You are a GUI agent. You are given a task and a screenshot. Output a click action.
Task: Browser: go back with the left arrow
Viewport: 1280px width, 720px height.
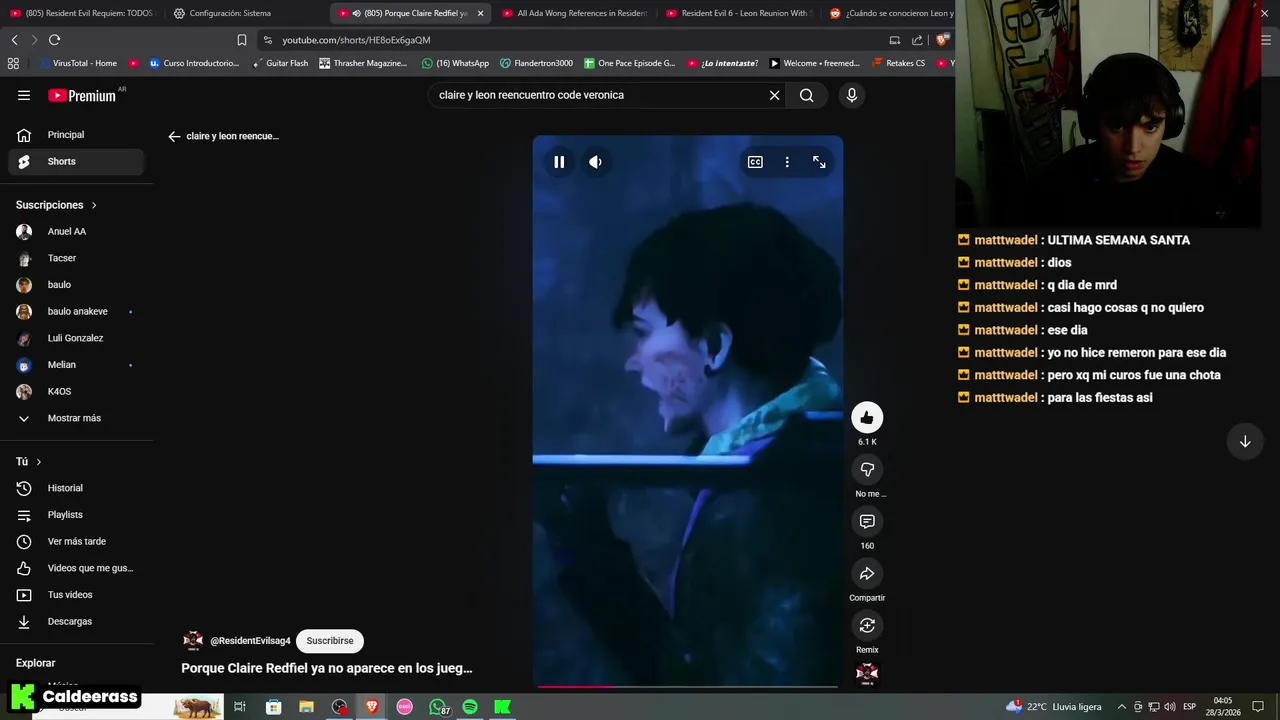pos(14,40)
